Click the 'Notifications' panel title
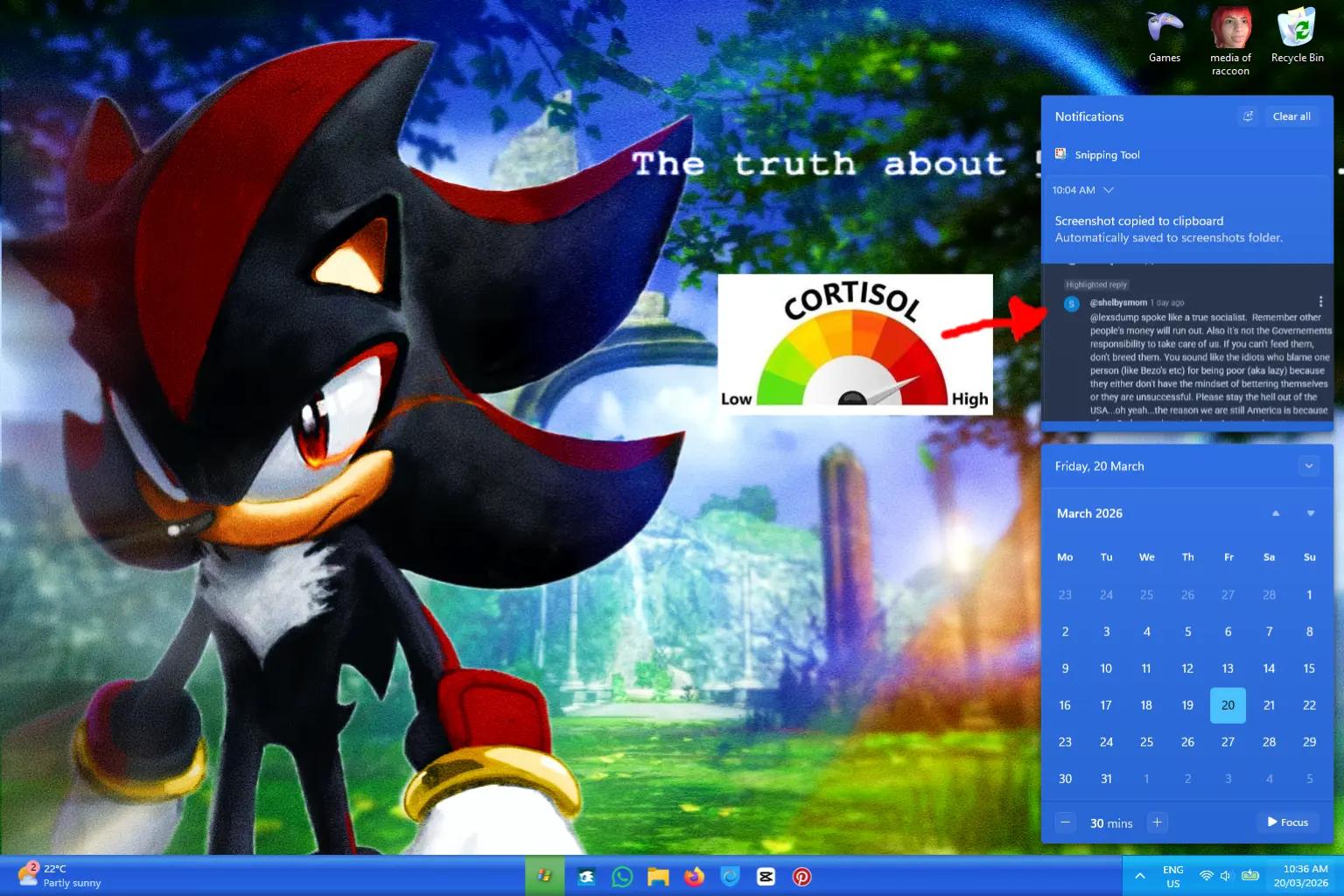This screenshot has width=1344, height=896. coord(1089,116)
